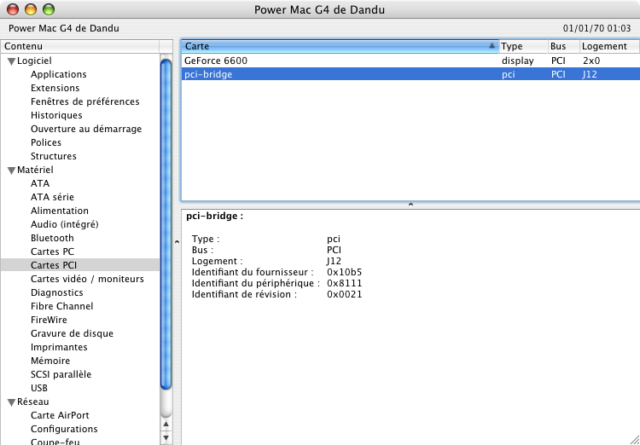The width and height of the screenshot is (640, 445).
Task: Collapse the Réseau section triangle
Action: (11, 402)
